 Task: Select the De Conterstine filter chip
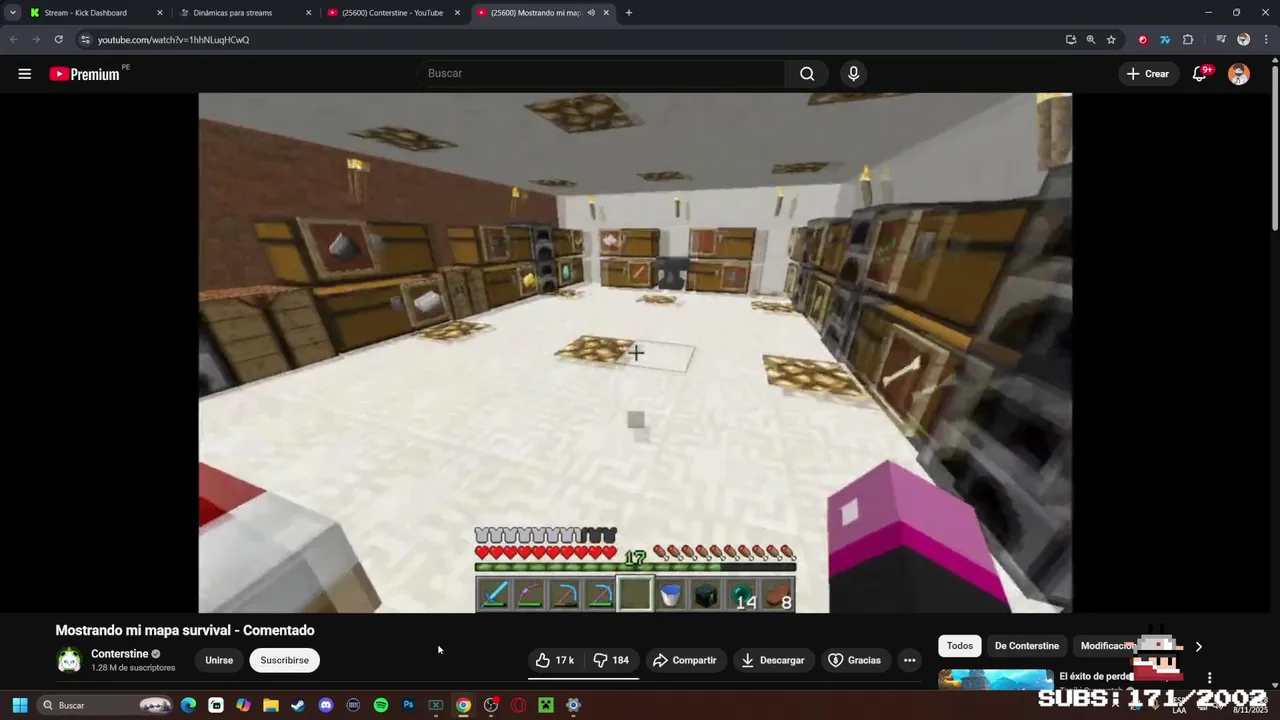(1027, 646)
